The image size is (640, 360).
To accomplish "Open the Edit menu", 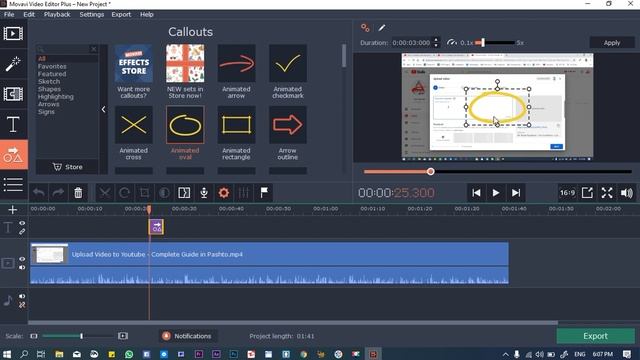I will 29,14.
